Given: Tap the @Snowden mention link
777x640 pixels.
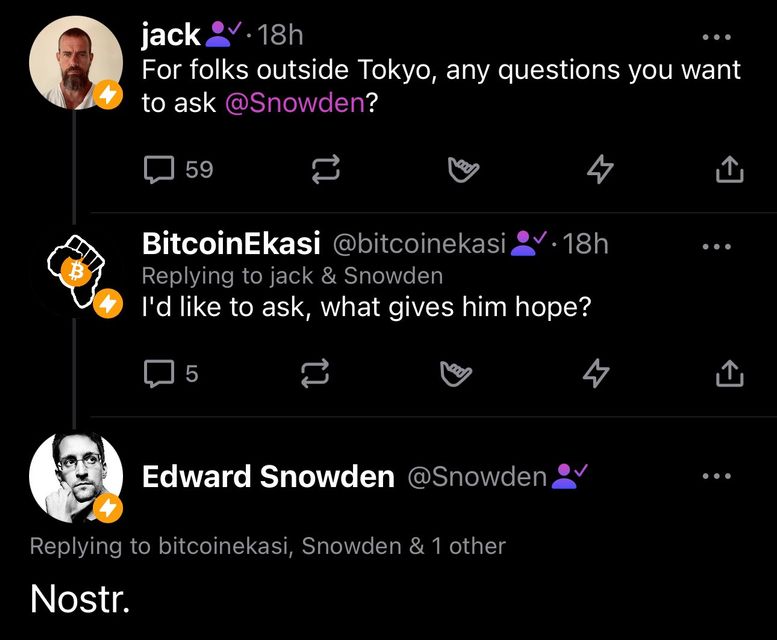Looking at the screenshot, I should click(x=295, y=102).
